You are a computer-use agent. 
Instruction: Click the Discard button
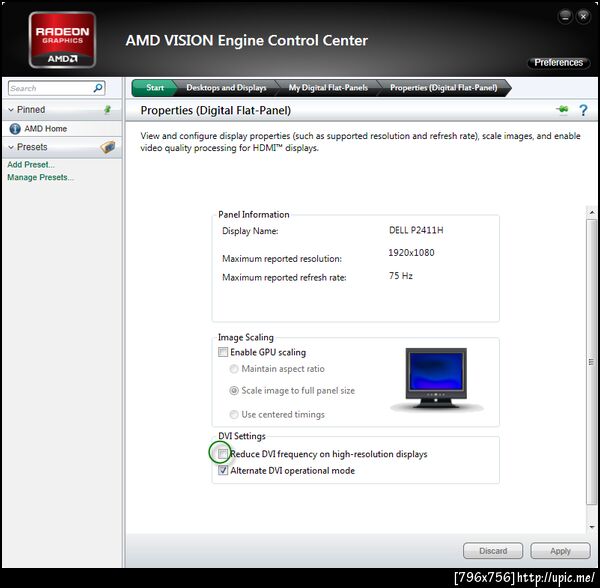click(x=493, y=551)
